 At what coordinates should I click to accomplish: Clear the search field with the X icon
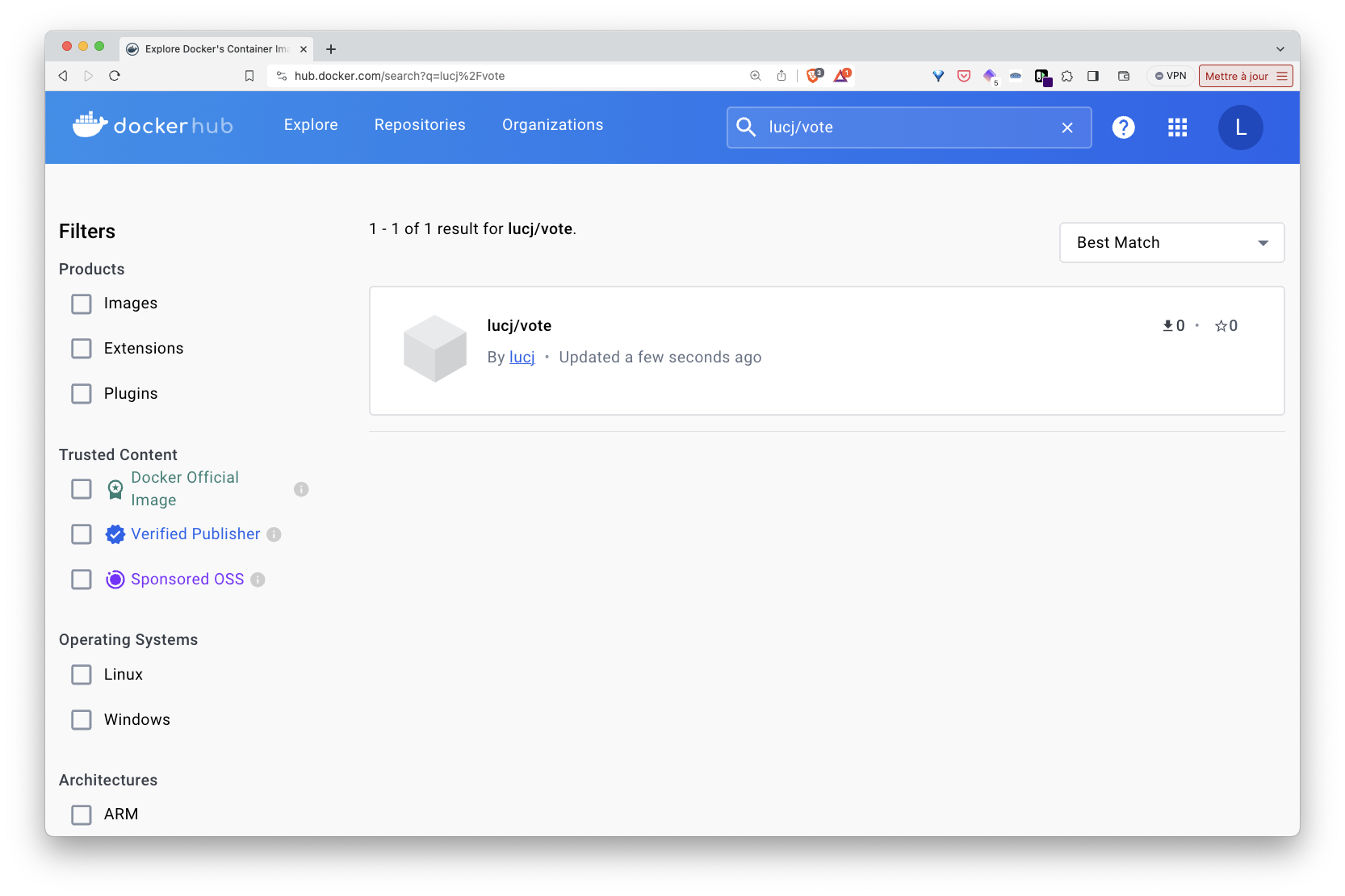pyautogui.click(x=1067, y=127)
